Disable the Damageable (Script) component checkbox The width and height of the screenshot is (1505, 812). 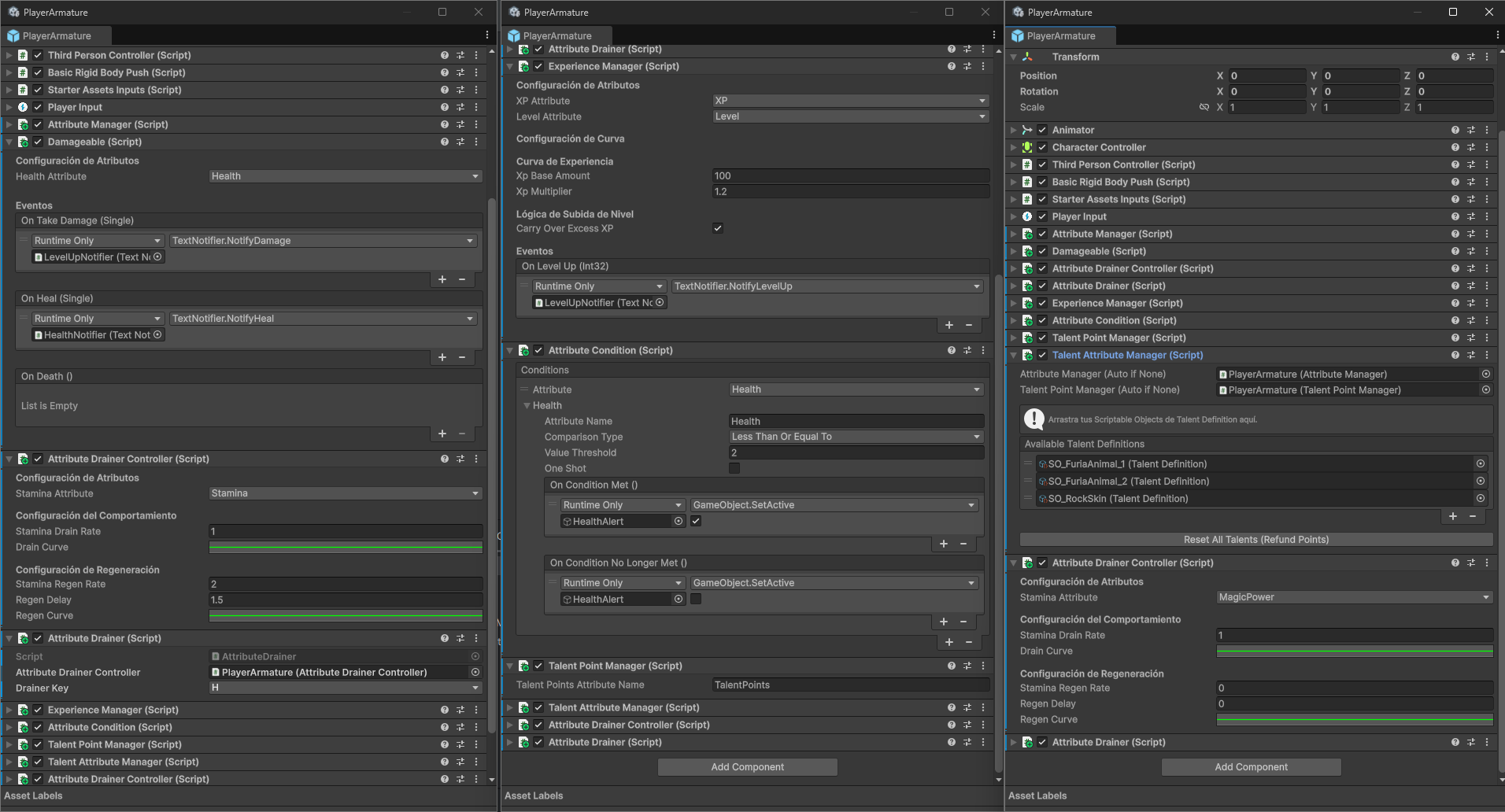pos(36,142)
